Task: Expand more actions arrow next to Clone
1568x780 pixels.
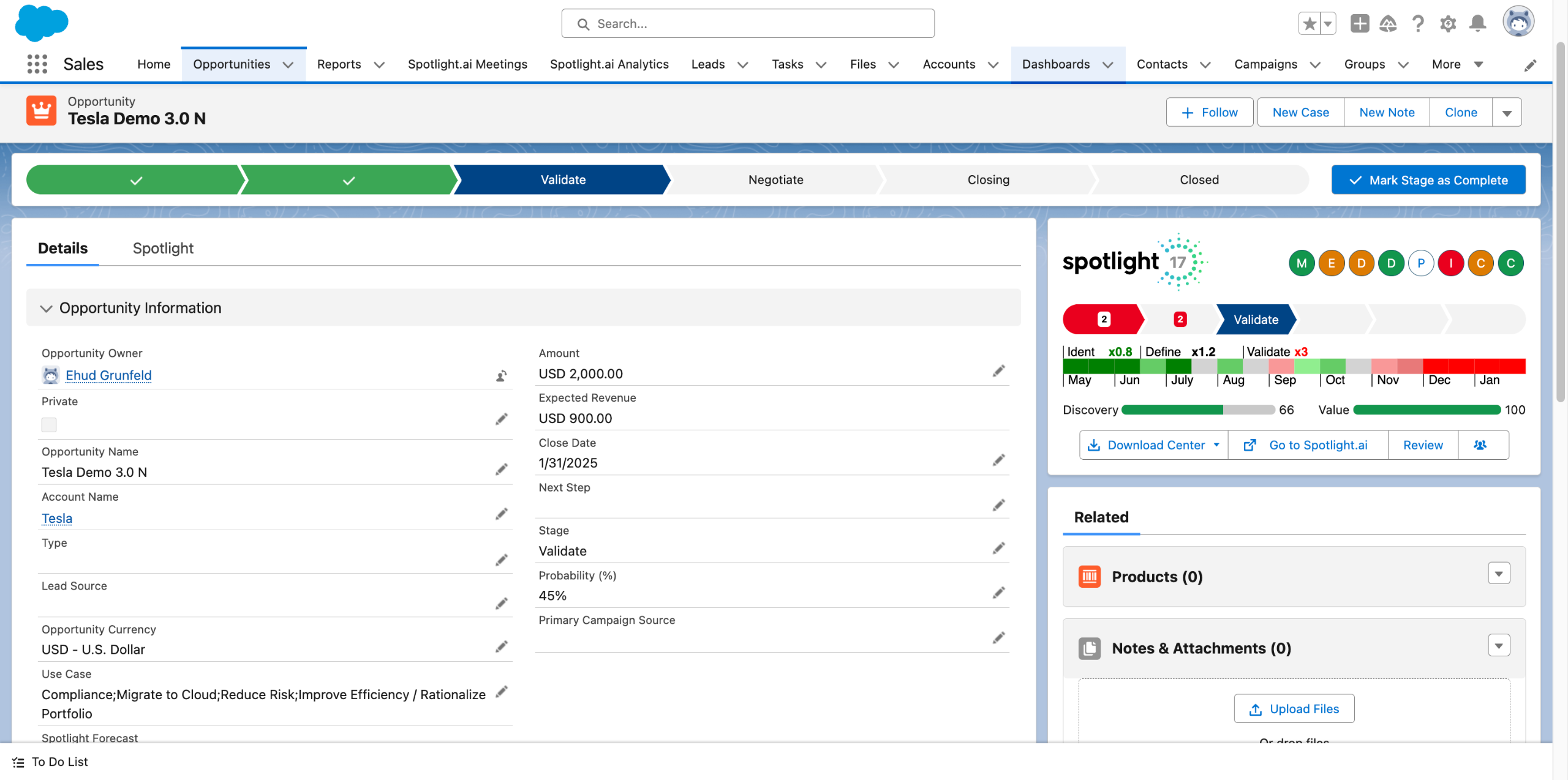Action: click(1507, 113)
